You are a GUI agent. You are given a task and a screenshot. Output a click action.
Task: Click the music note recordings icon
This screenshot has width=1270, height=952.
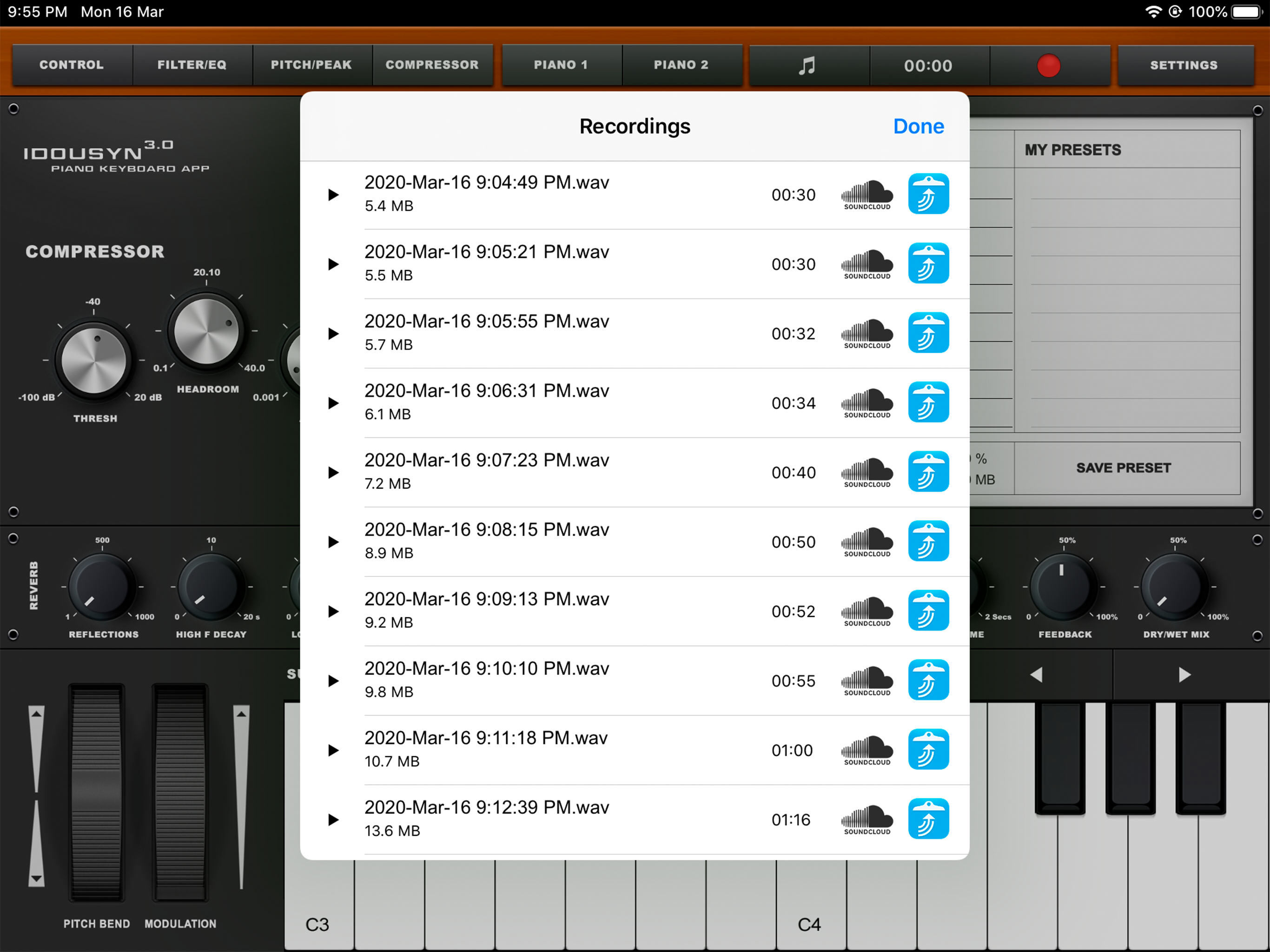pos(807,66)
